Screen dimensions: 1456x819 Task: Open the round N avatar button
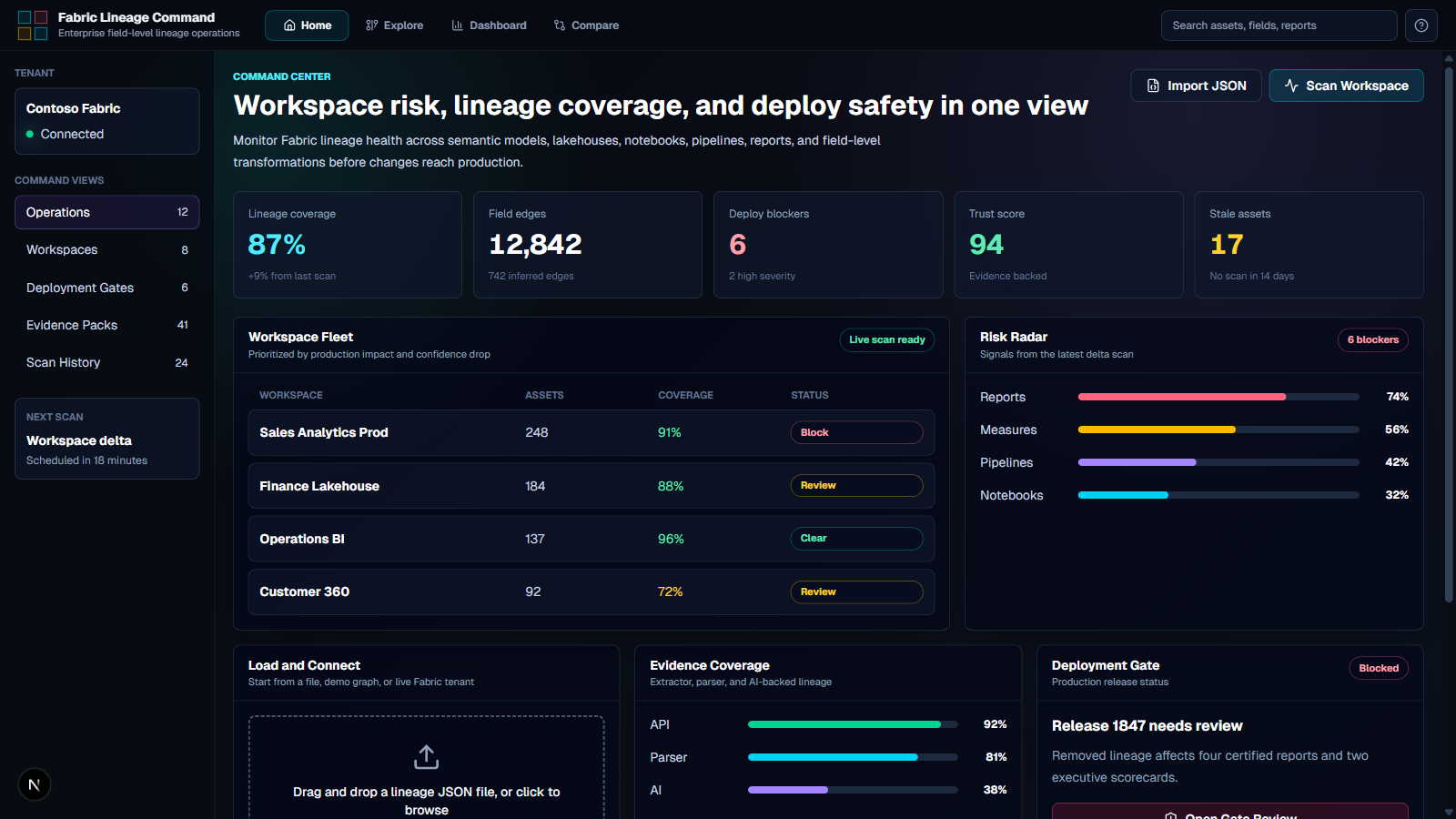[34, 784]
